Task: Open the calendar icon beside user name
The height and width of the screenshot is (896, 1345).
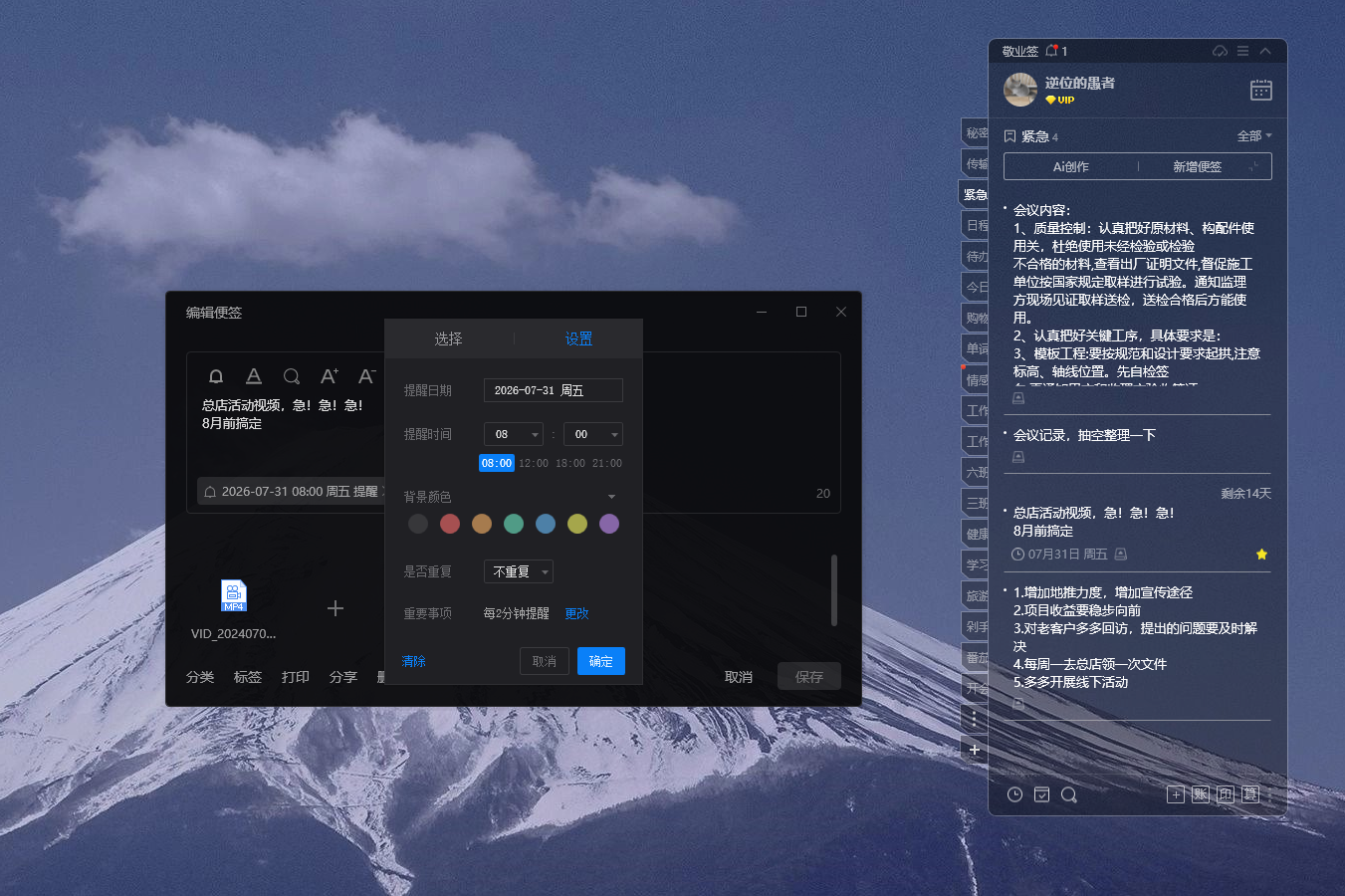Action: (x=1261, y=91)
